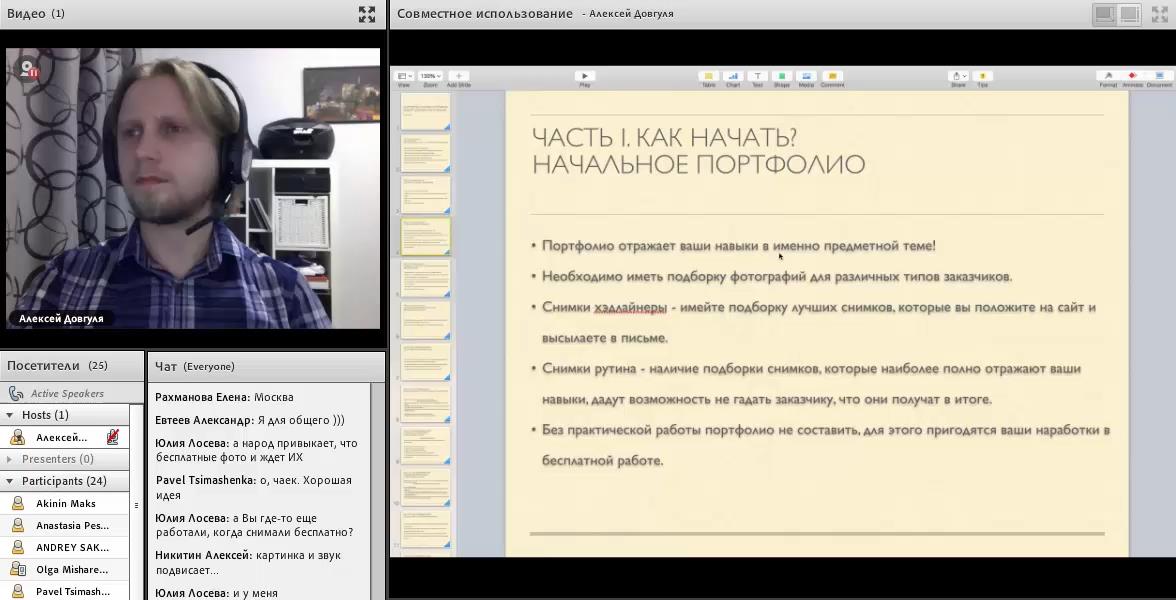Click the muted microphone icon next to Алексей
This screenshot has height=600, width=1176.
click(x=112, y=437)
